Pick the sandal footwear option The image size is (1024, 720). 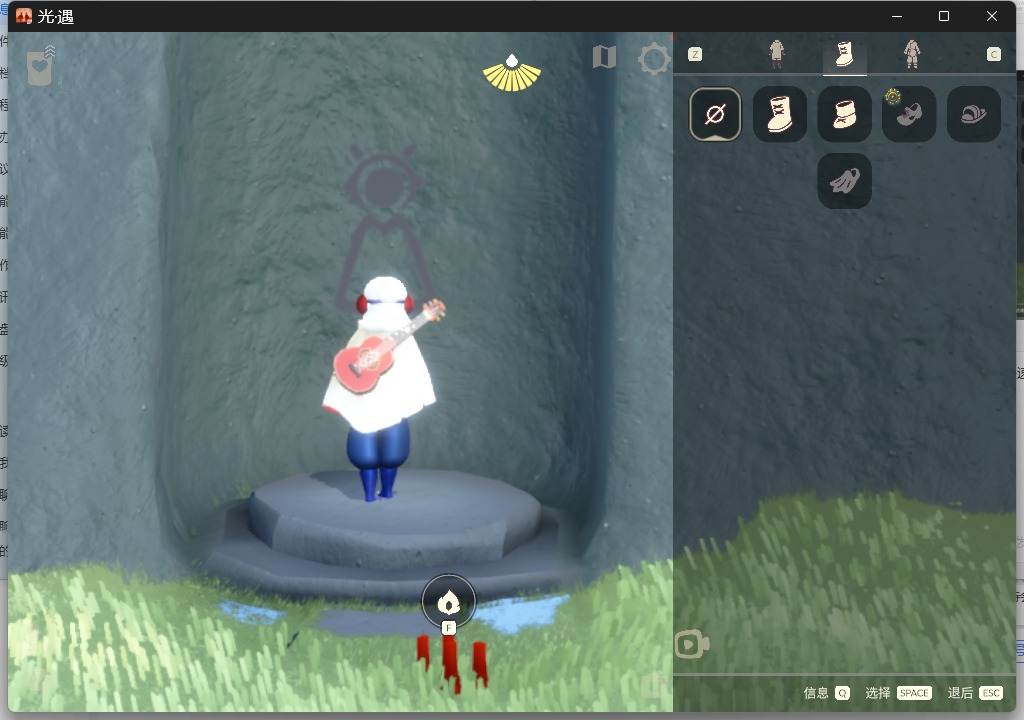pyautogui.click(x=974, y=114)
